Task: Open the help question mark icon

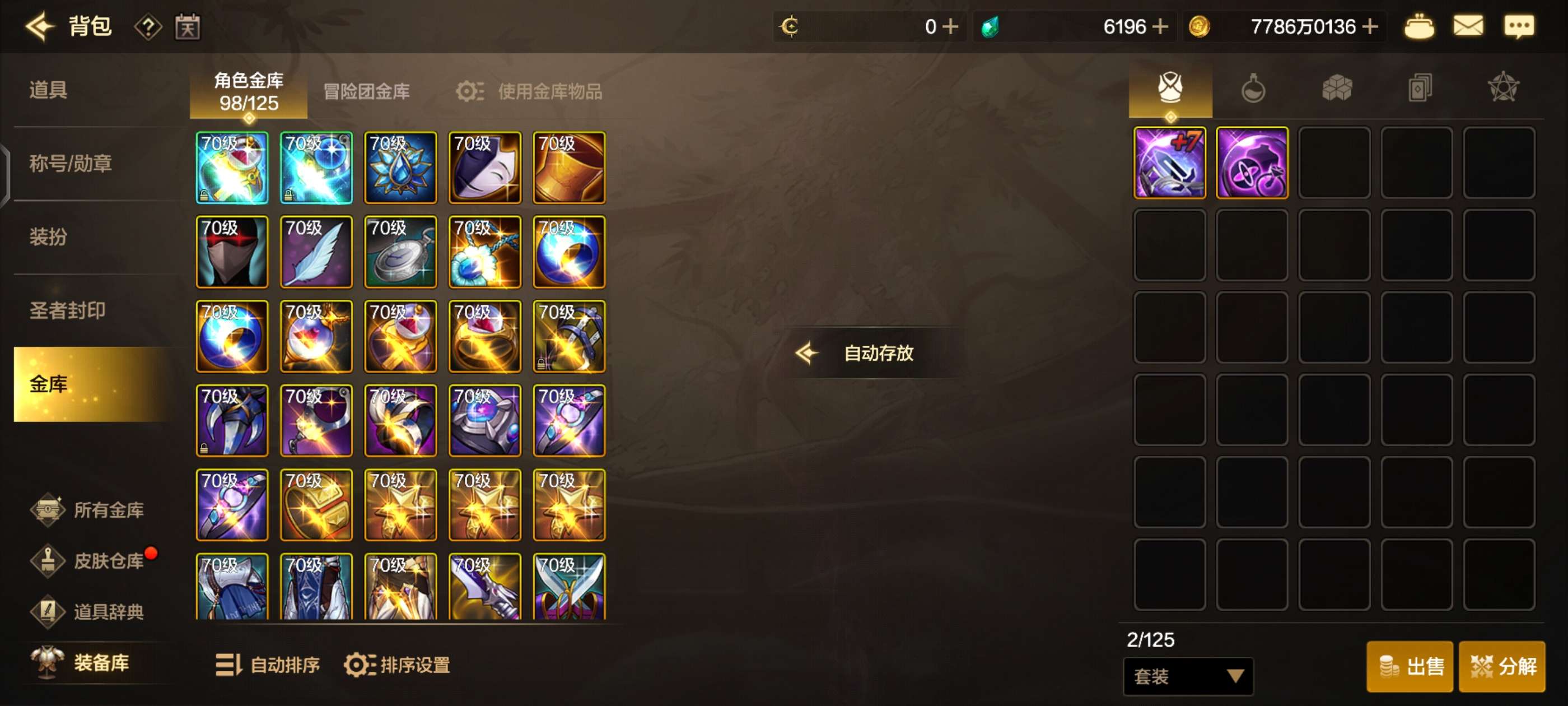Action: tap(148, 27)
